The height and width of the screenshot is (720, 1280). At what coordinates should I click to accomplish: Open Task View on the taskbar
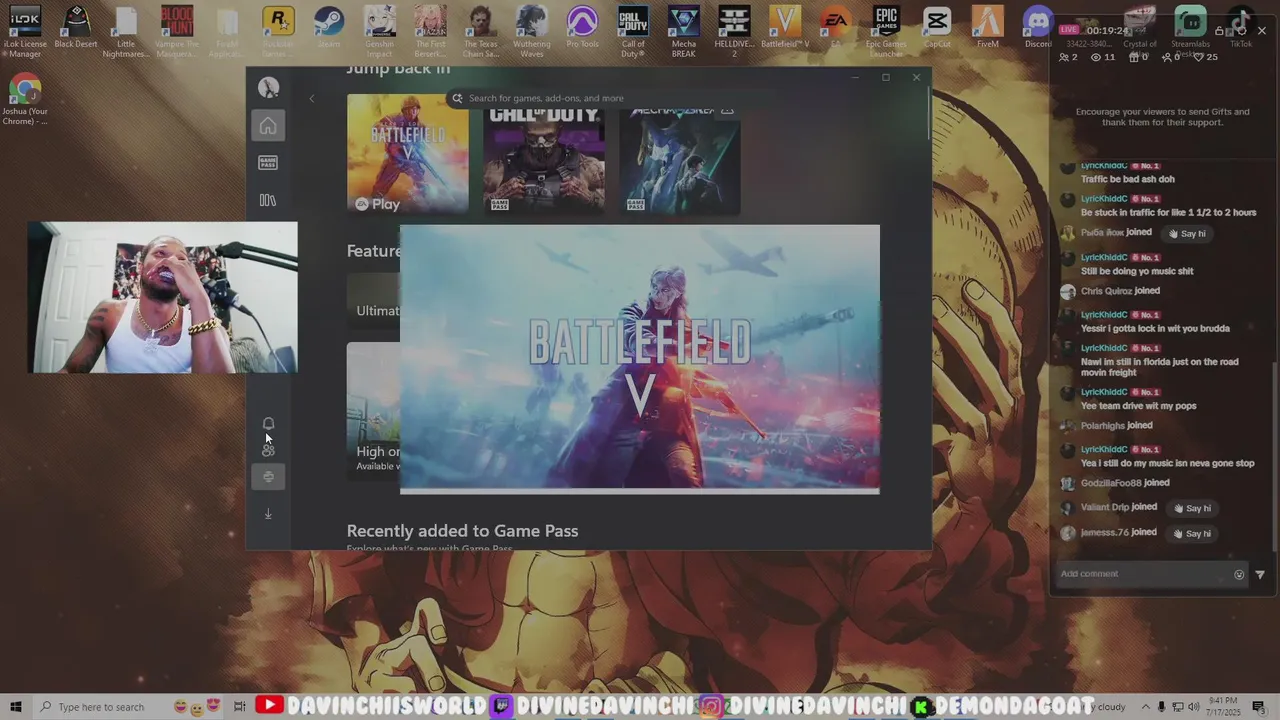pos(239,707)
